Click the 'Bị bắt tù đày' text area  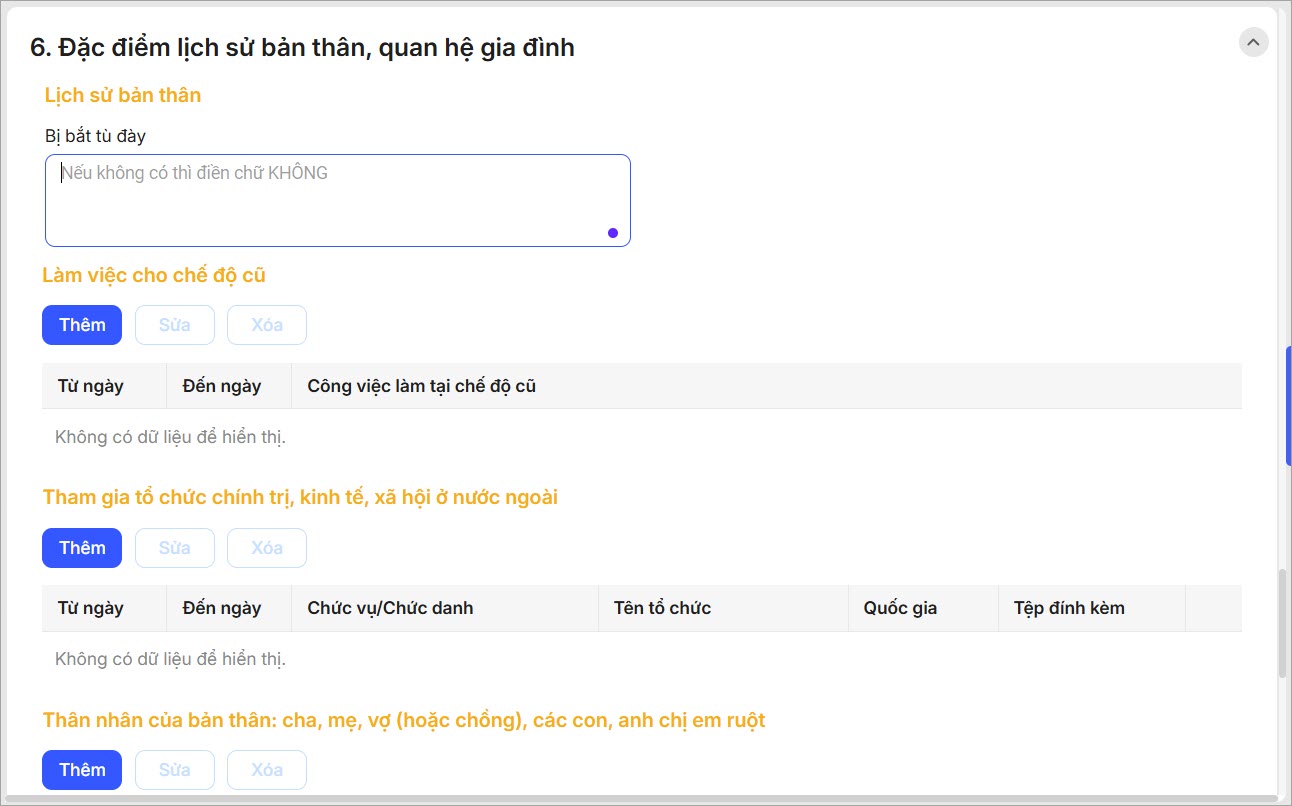(x=337, y=200)
